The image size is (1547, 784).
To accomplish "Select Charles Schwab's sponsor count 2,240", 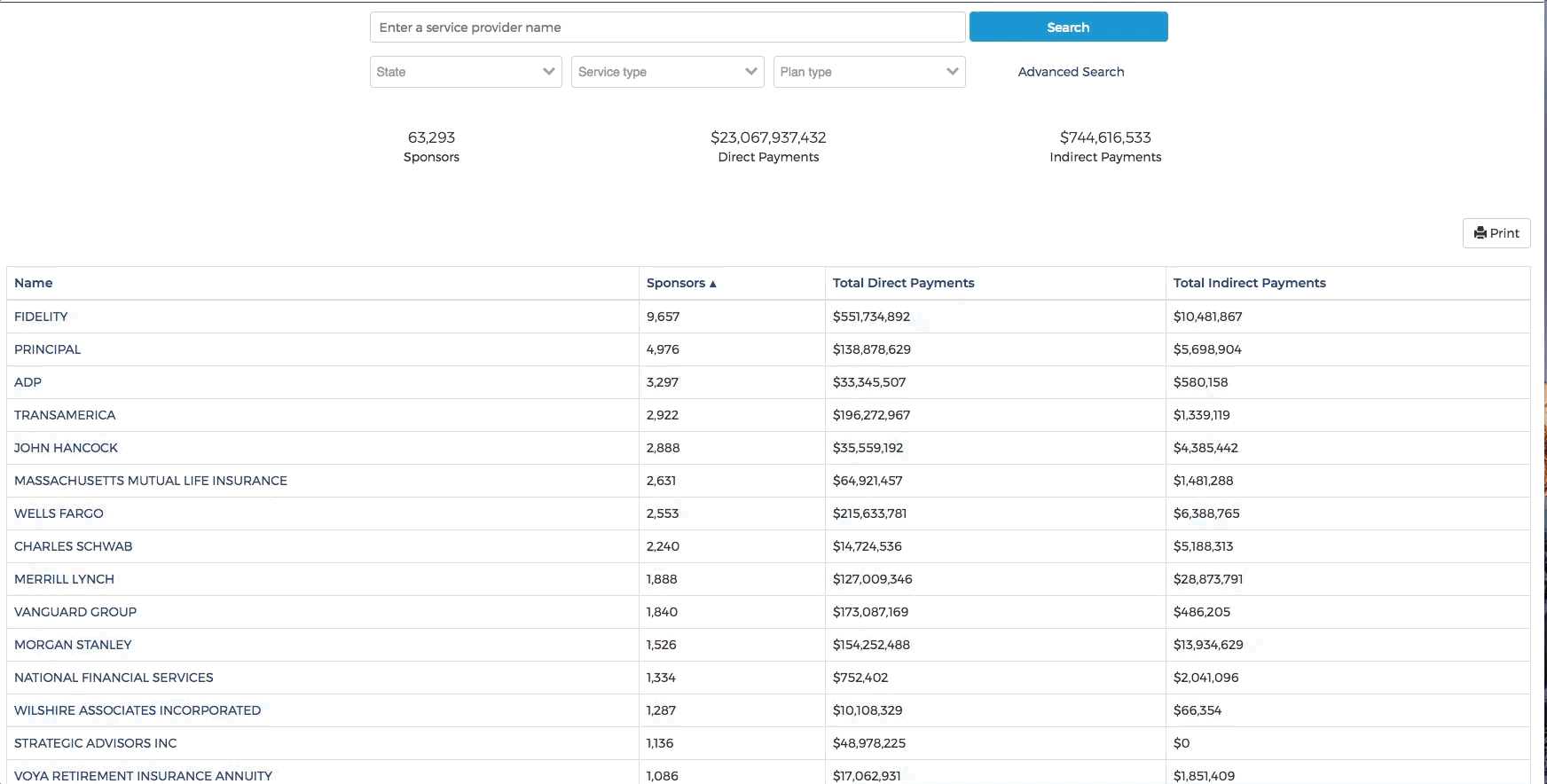I will click(664, 546).
